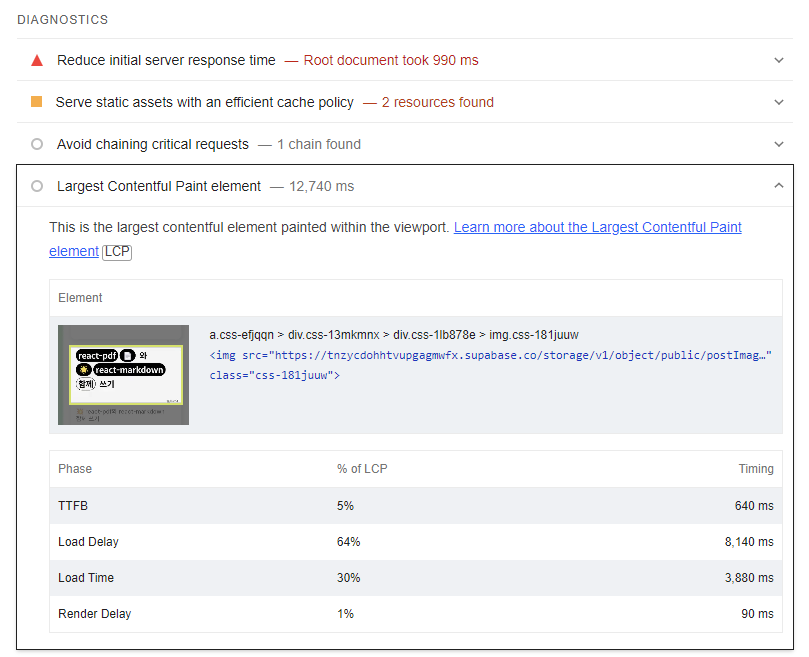Click 'Avoid chaining critical requests' title
The height and width of the screenshot is (657, 809).
click(x=153, y=144)
